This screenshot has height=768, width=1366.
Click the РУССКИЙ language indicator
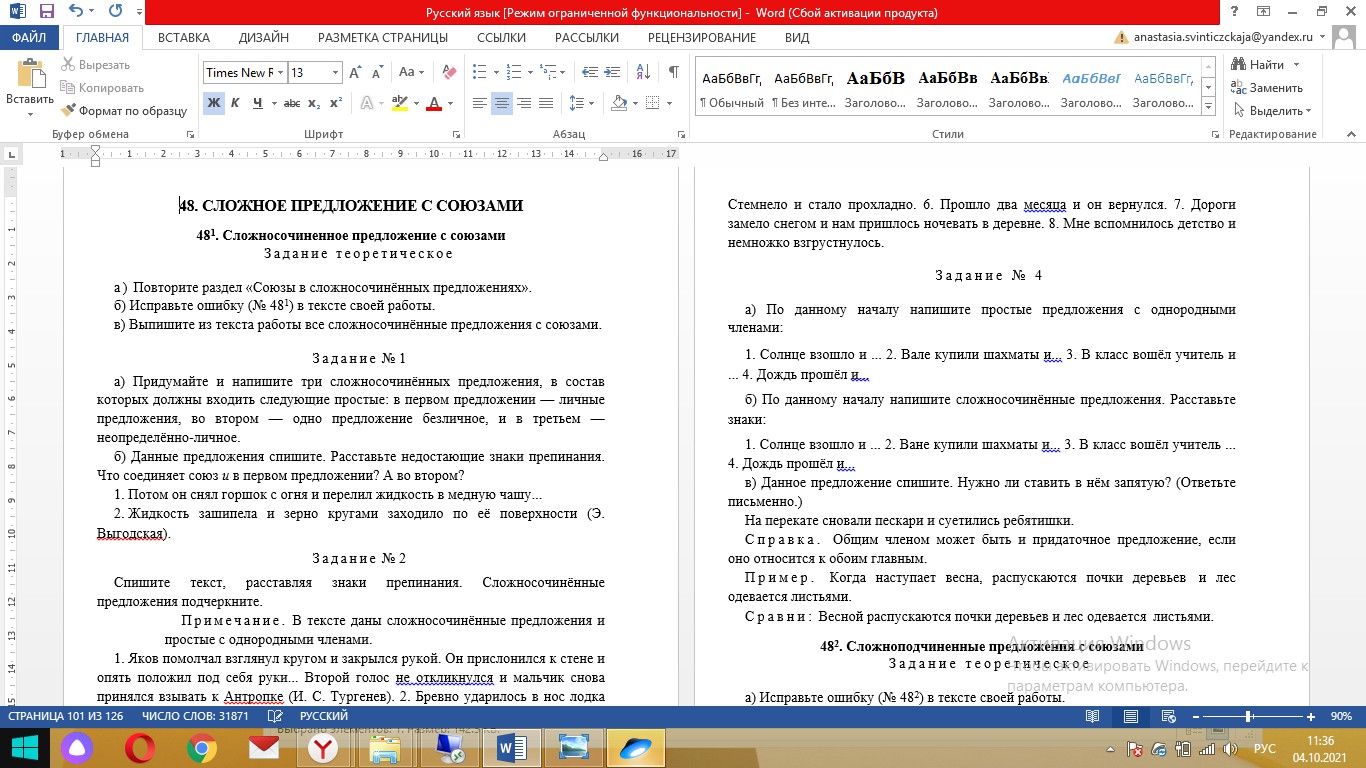tap(324, 717)
